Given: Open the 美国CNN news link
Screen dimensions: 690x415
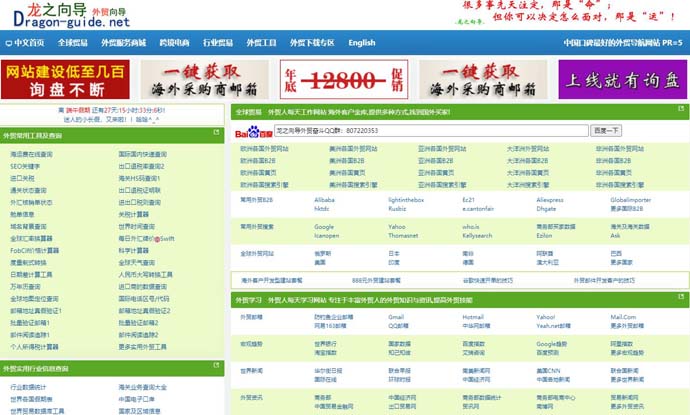Looking at the screenshot, I should click(548, 371).
